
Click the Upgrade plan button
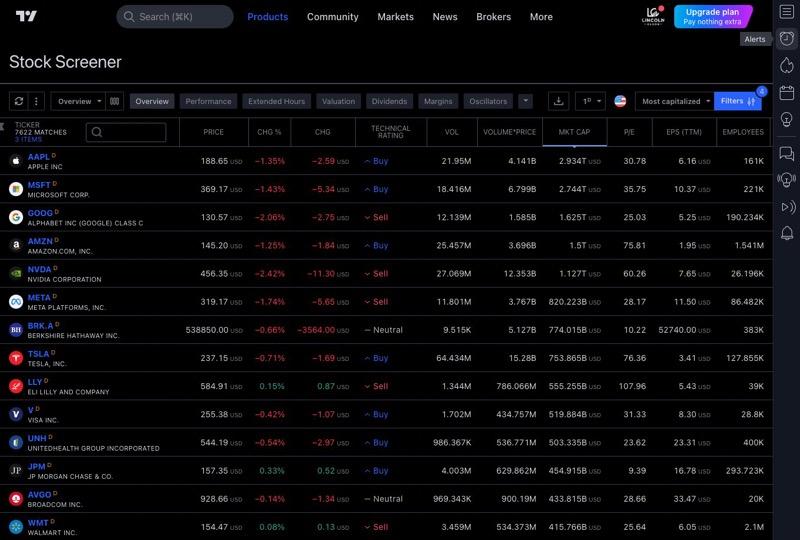[x=713, y=16]
